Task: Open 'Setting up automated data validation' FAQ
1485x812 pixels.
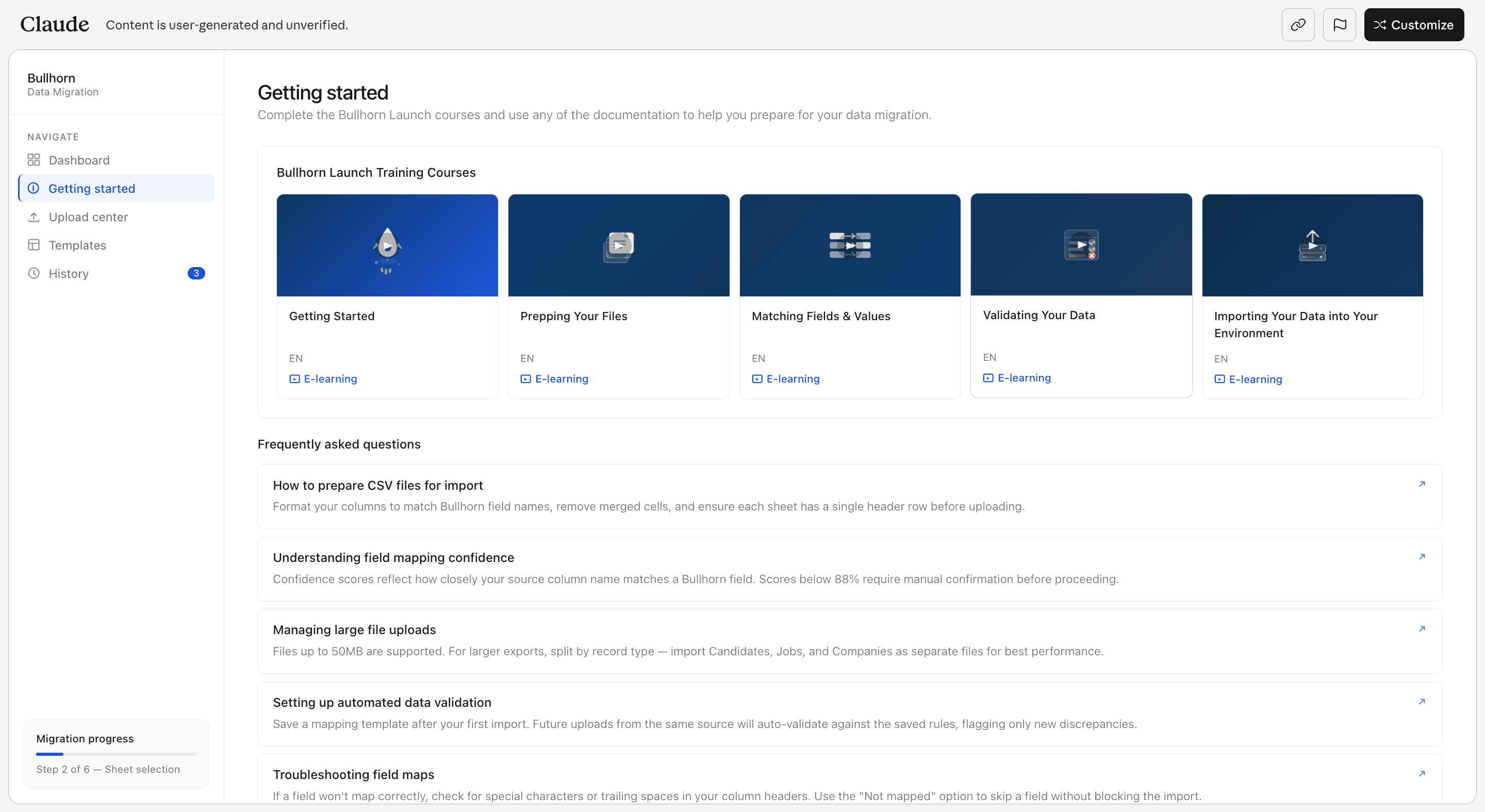Action: click(x=850, y=714)
